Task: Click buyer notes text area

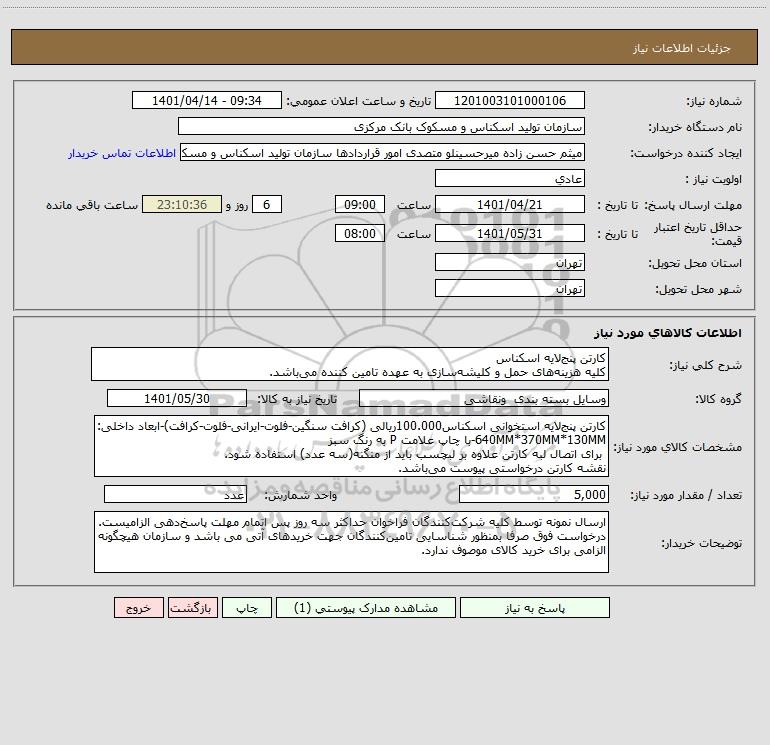Action: click(x=351, y=542)
